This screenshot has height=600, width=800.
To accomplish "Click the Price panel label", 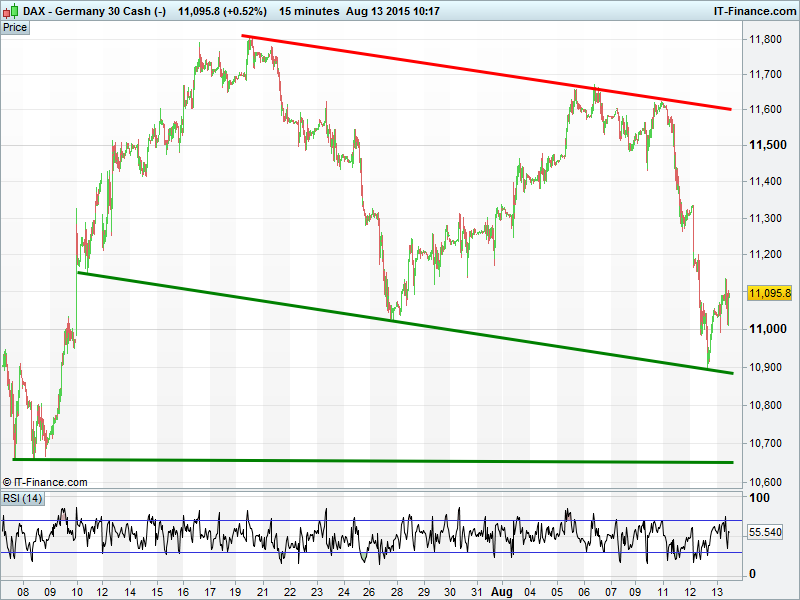I will (15, 27).
